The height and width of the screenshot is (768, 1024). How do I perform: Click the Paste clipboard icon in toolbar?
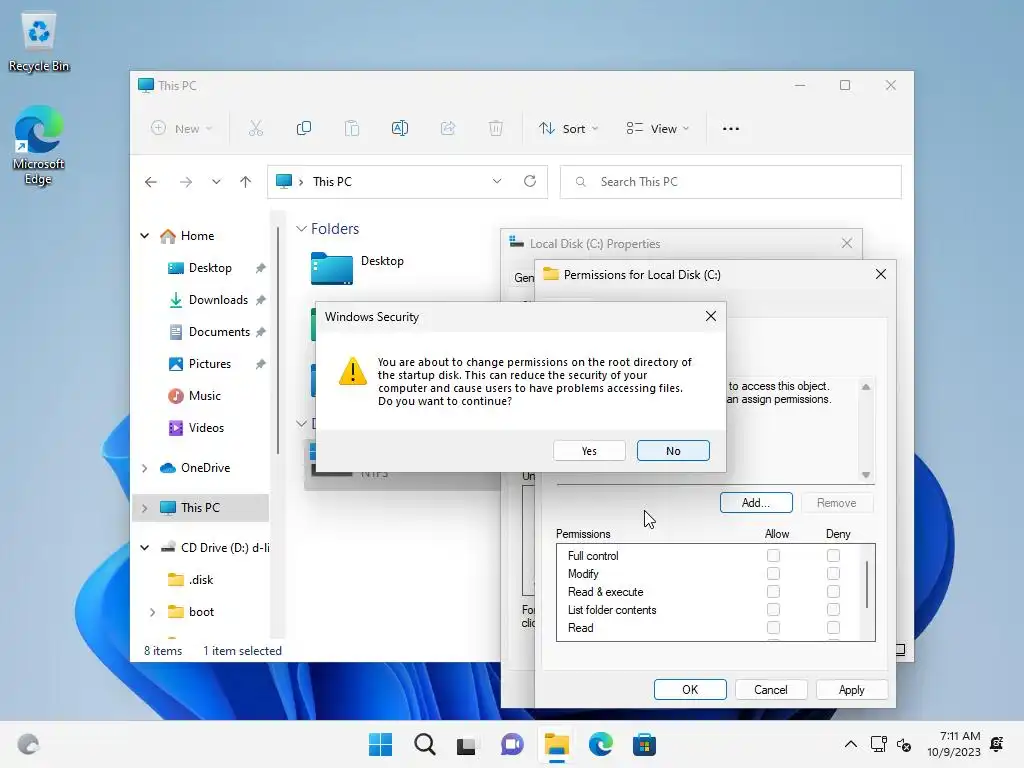[x=352, y=129]
